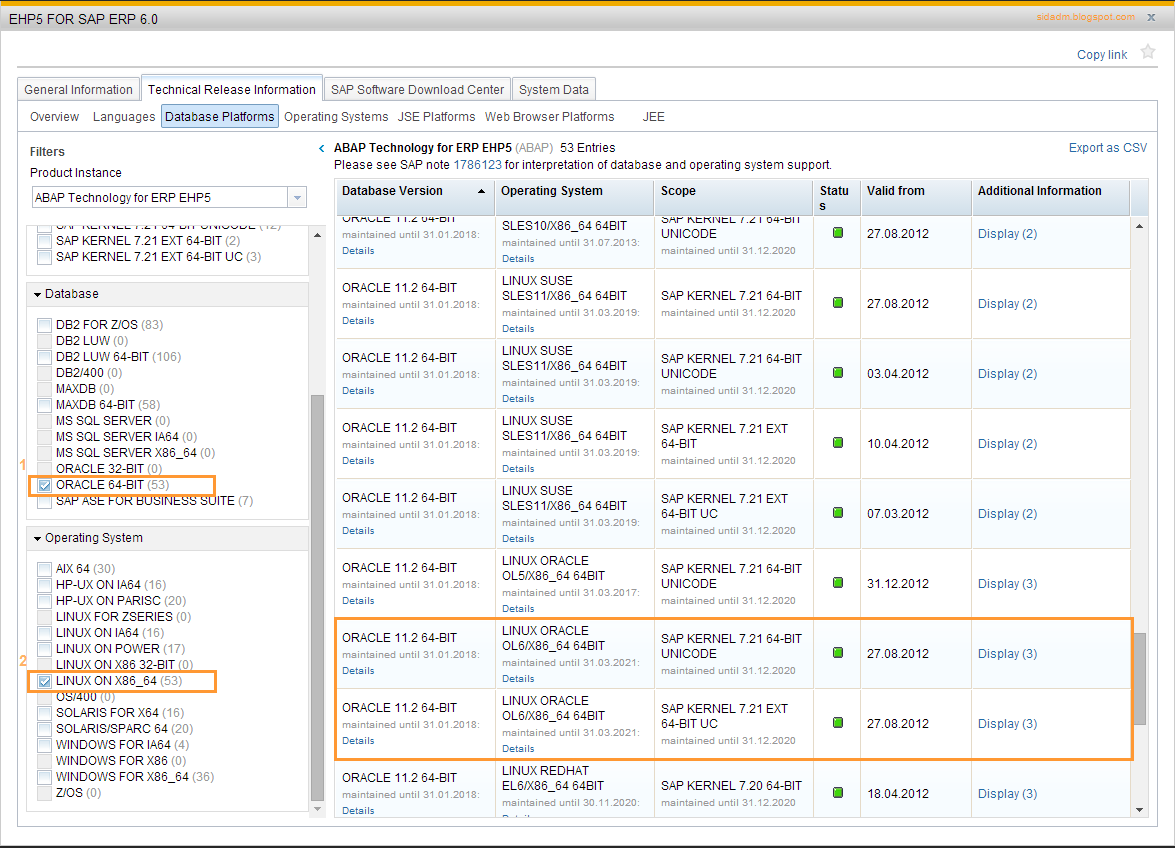The height and width of the screenshot is (848, 1175).
Task: Uncheck the ORACLE 64-BIT filter
Action: point(43,485)
